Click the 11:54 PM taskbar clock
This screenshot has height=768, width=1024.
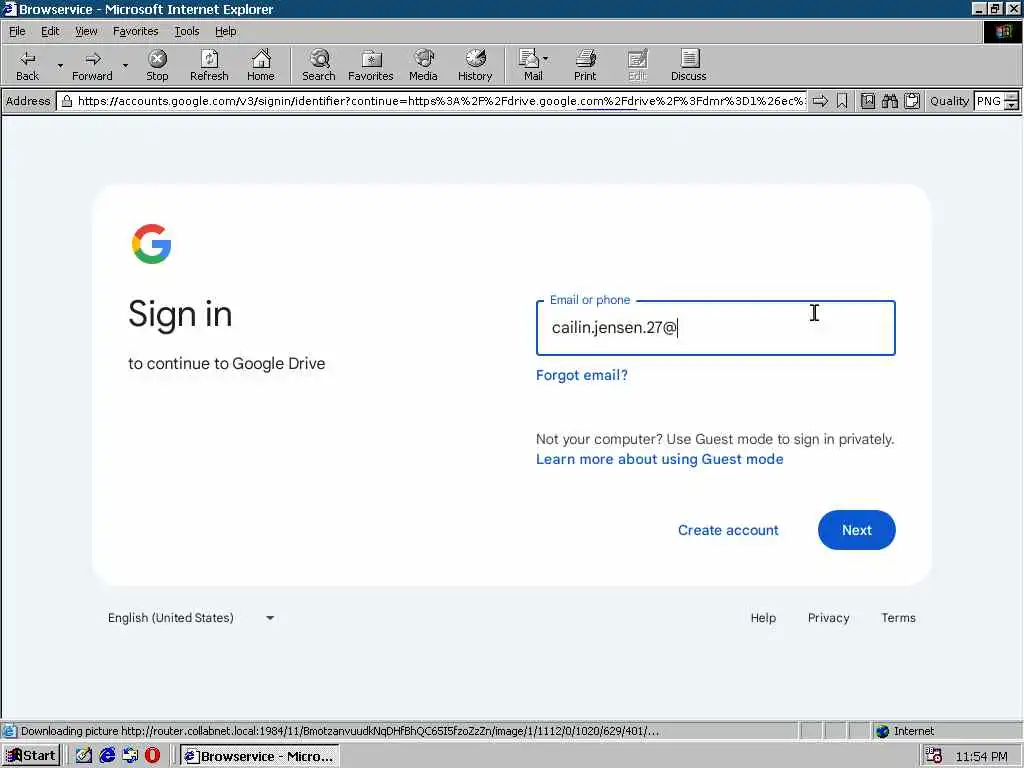981,756
